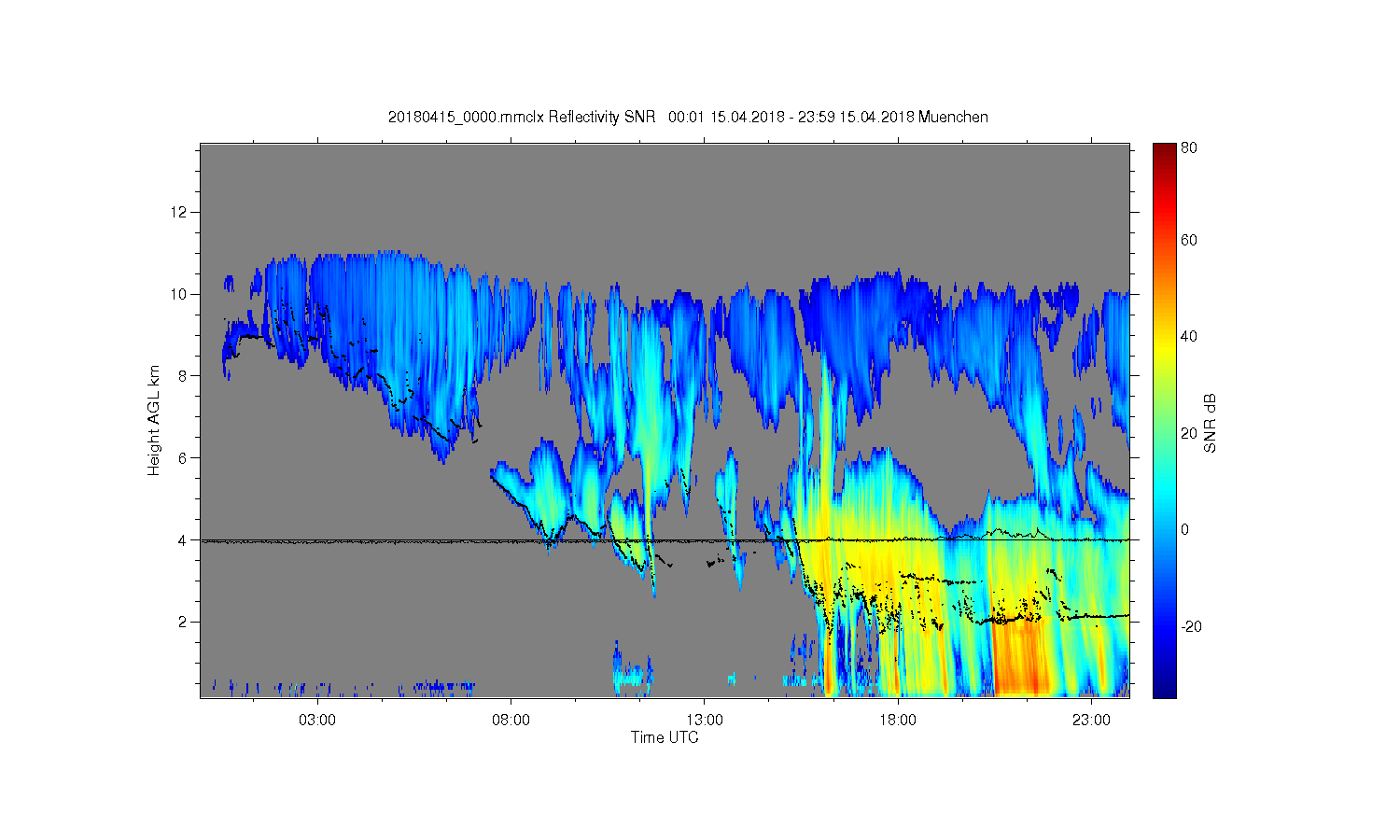Click the horizontal black line at 4 km
1400x840 pixels.
pyautogui.click(x=665, y=540)
